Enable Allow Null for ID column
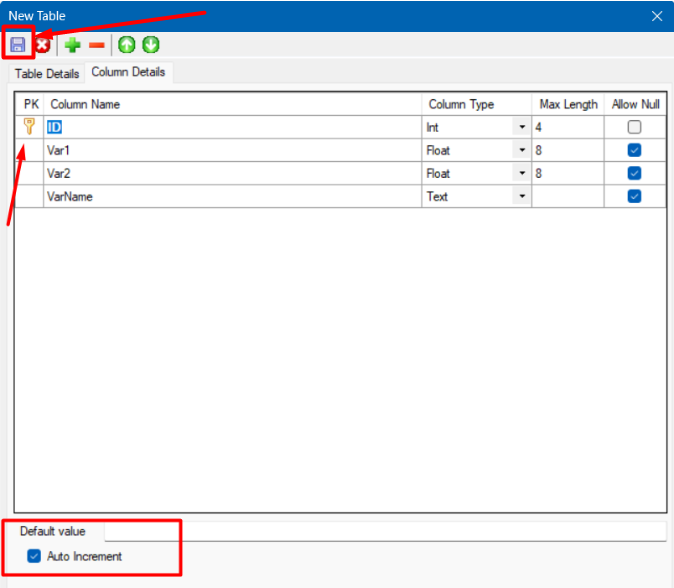The image size is (674, 588). click(634, 128)
